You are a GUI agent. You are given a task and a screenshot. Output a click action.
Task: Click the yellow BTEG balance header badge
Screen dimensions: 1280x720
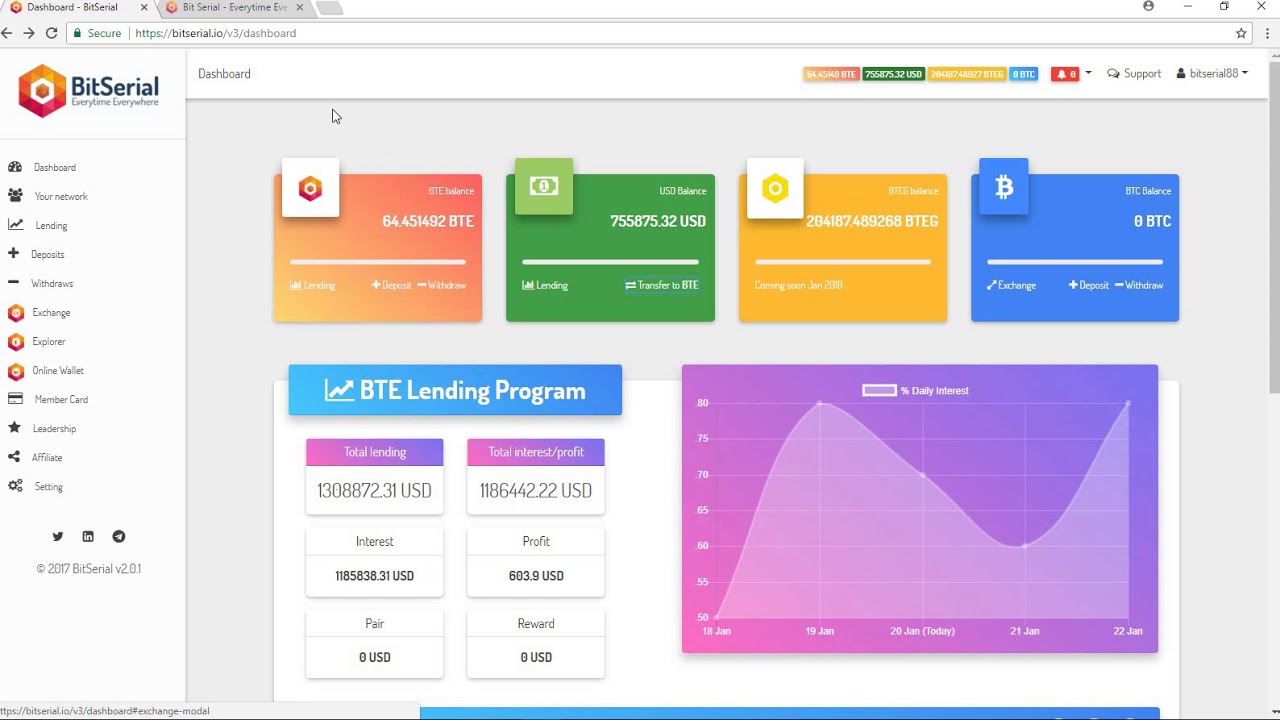967,74
